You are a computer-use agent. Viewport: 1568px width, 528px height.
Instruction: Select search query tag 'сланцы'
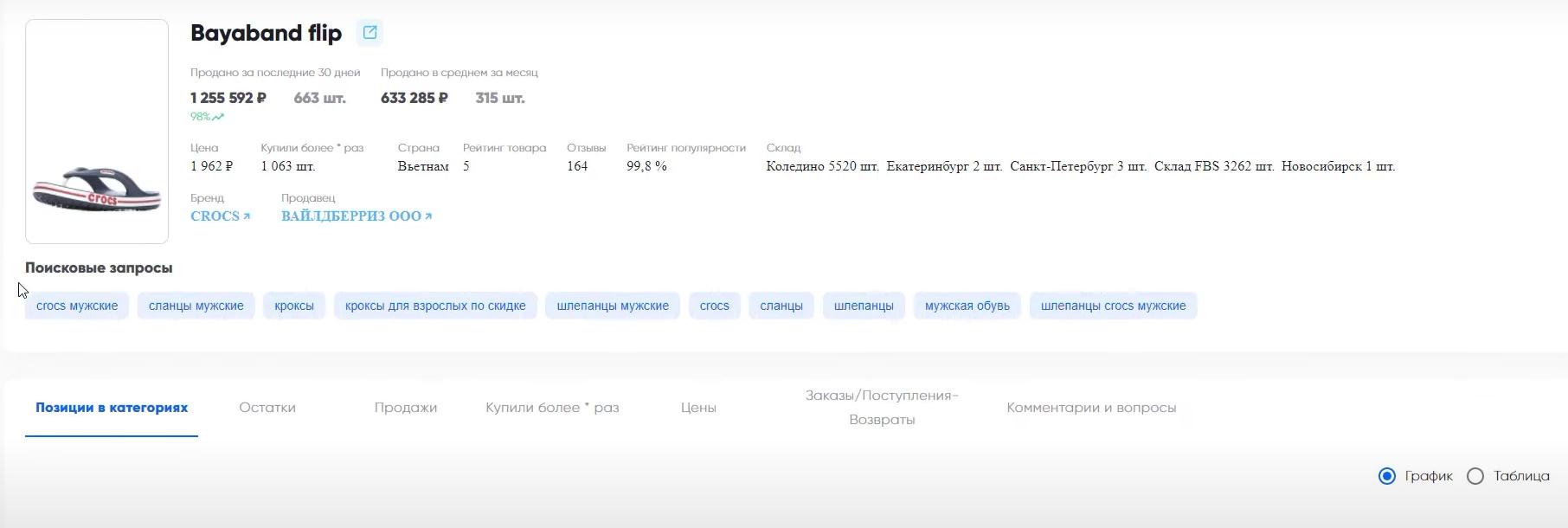click(781, 306)
